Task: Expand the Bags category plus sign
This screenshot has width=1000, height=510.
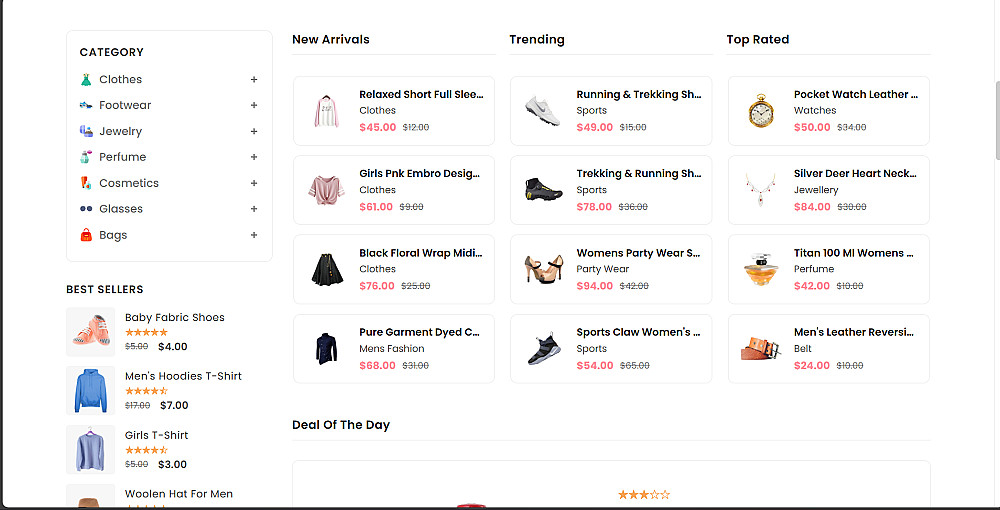Action: click(x=254, y=236)
